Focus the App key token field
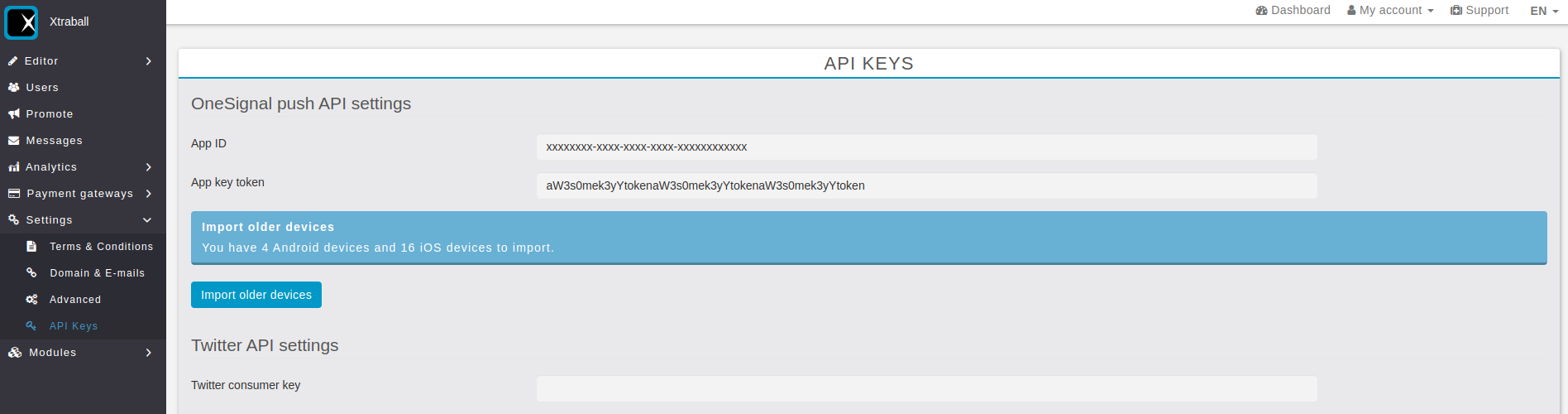 click(926, 186)
